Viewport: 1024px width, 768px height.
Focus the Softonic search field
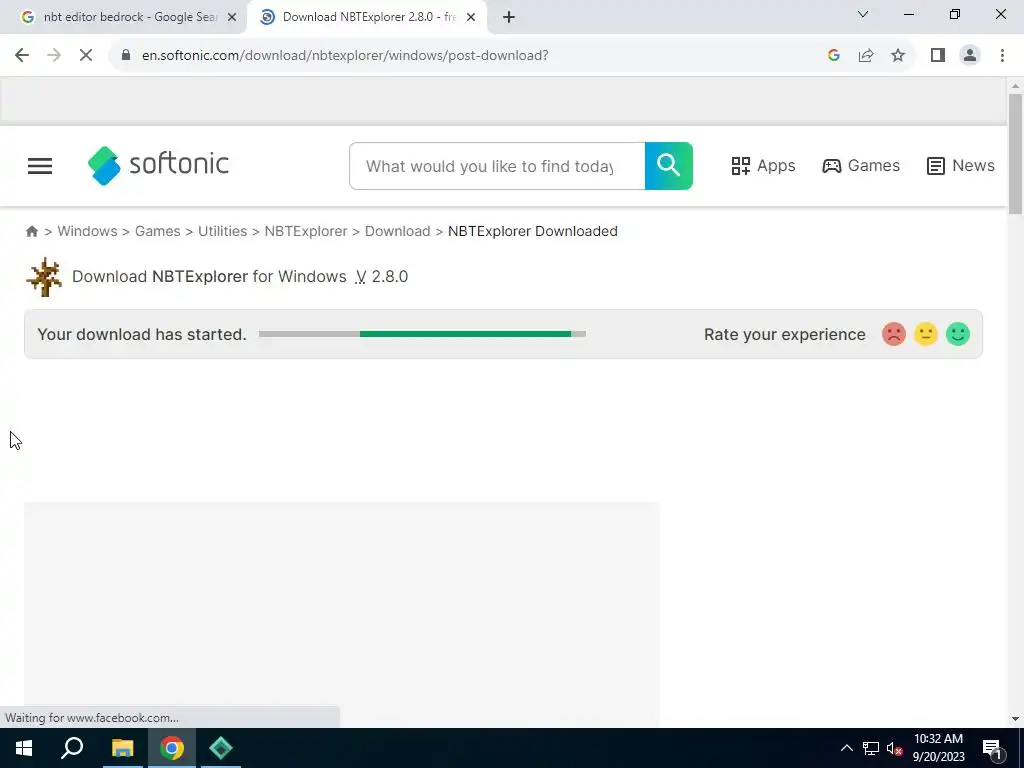(496, 166)
